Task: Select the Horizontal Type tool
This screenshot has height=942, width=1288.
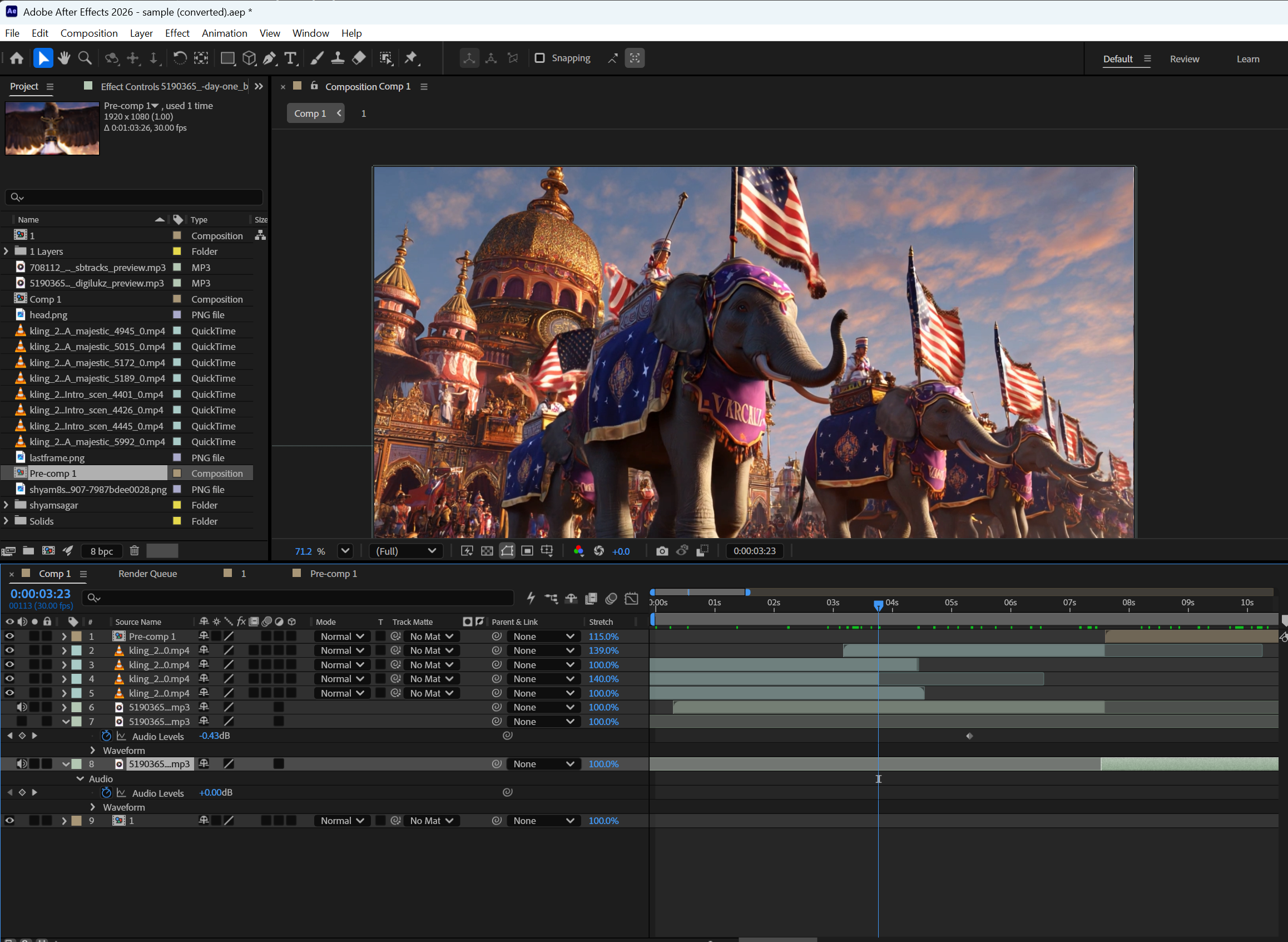Action: (x=291, y=58)
